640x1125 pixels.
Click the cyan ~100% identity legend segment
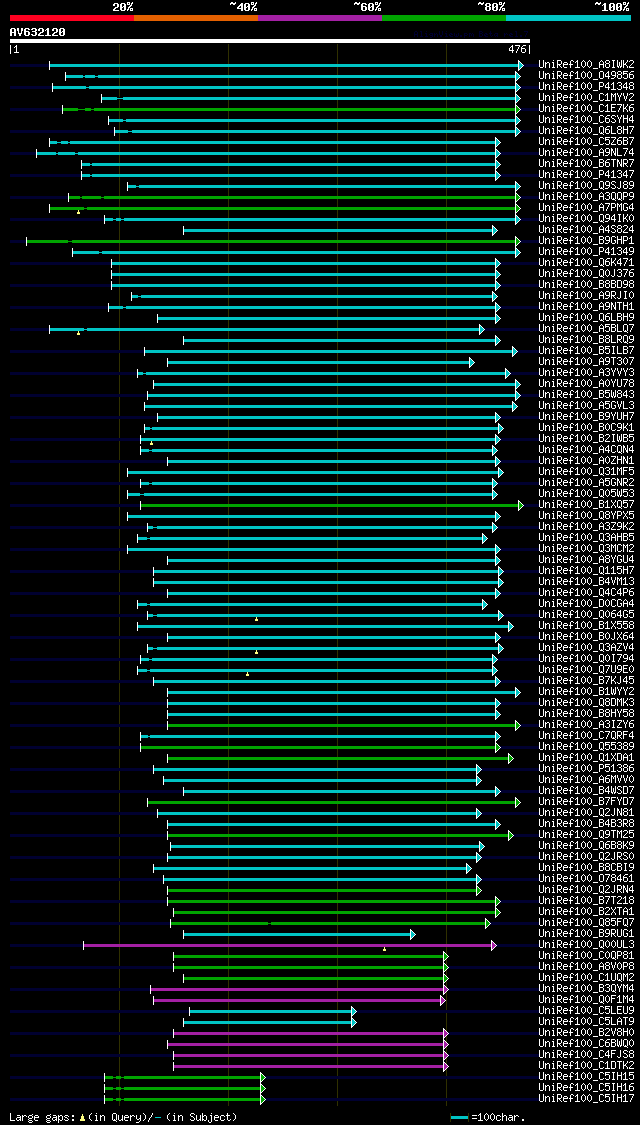point(568,17)
